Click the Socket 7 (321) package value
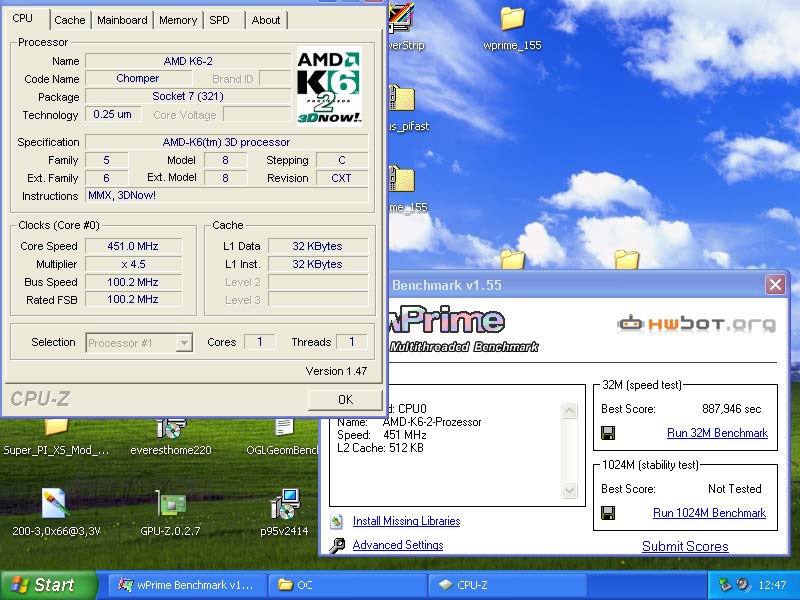The image size is (800, 600). tap(188, 96)
